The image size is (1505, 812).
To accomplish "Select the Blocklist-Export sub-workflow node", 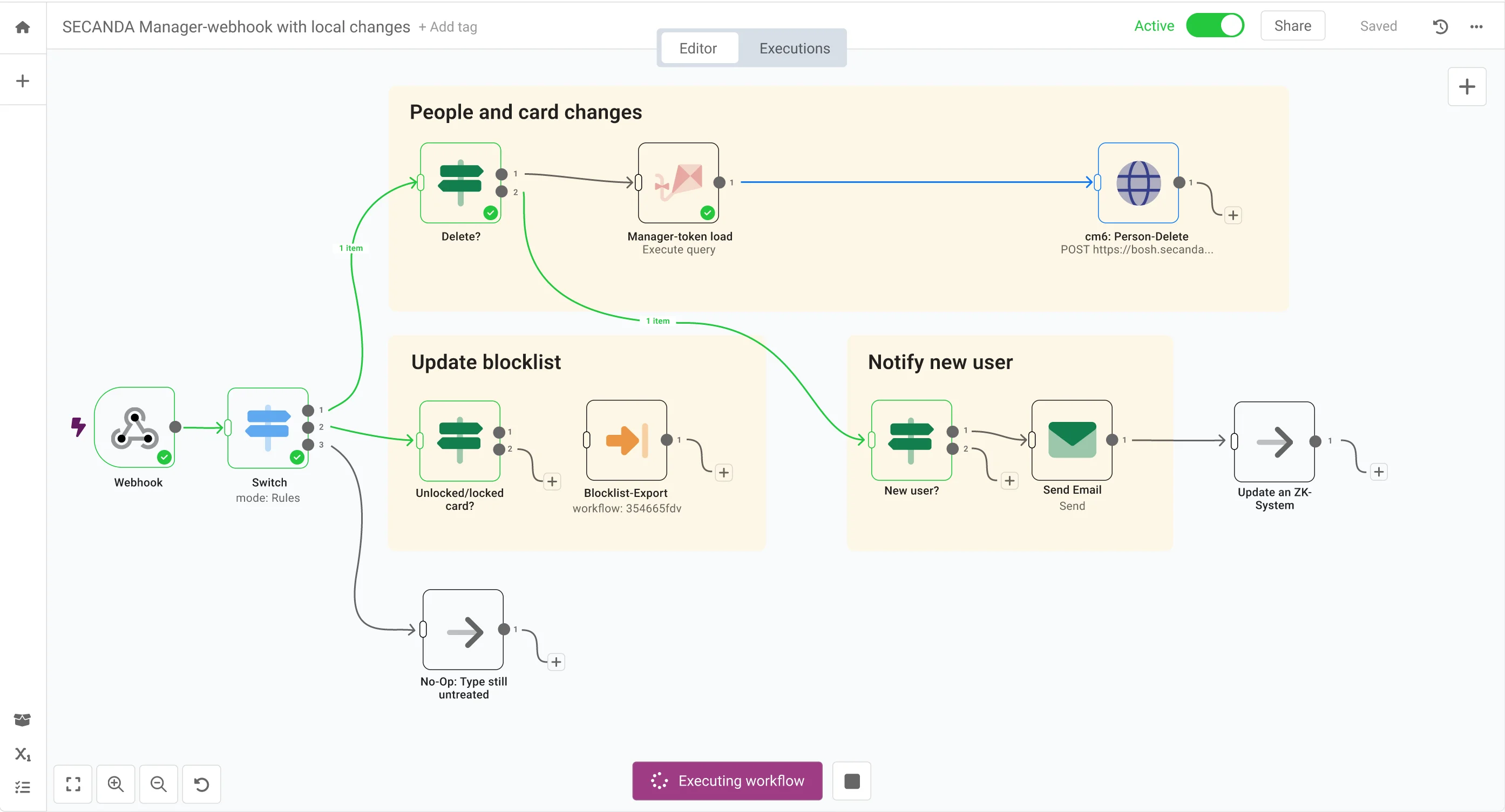I will coord(625,442).
